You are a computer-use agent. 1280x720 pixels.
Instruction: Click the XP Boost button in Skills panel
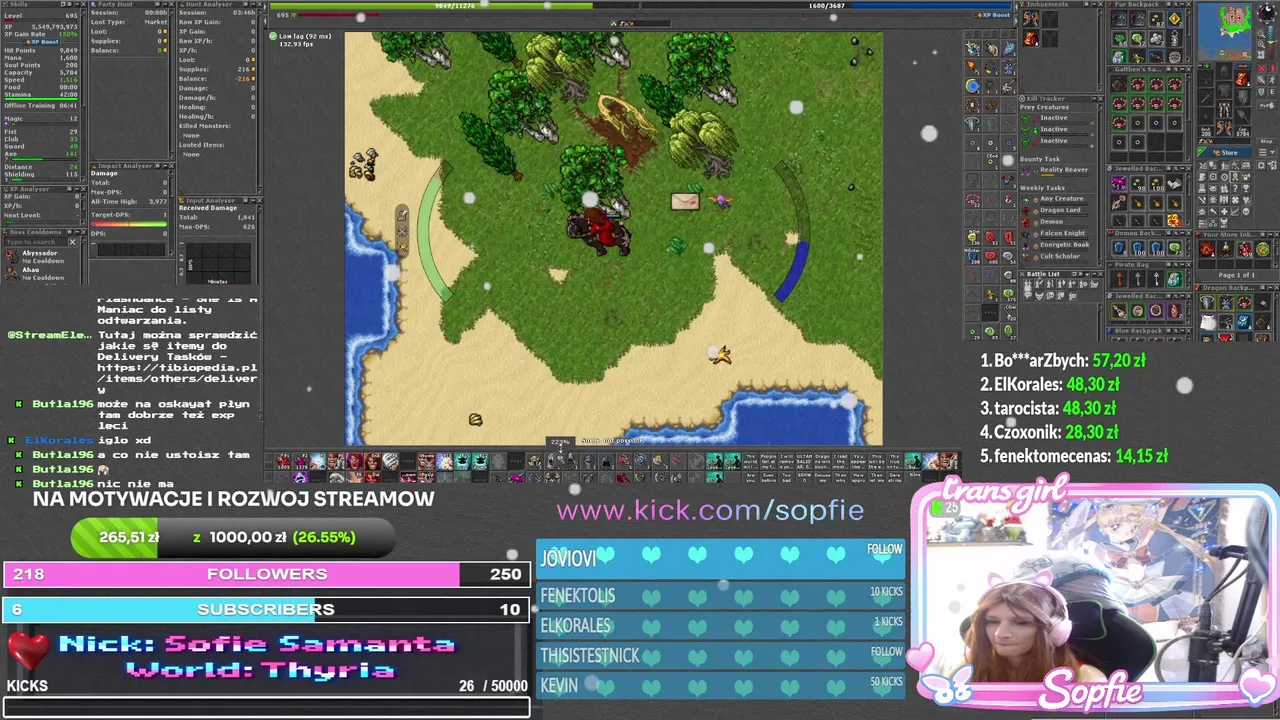(43, 42)
